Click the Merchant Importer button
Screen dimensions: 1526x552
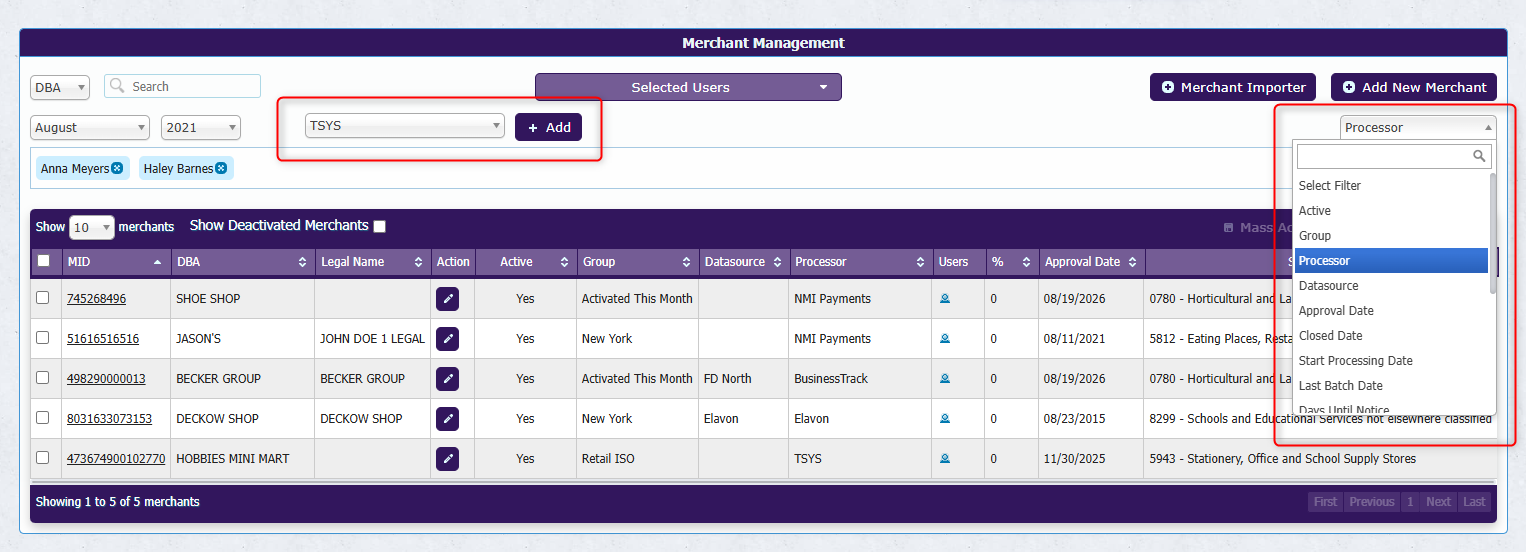(x=1233, y=87)
